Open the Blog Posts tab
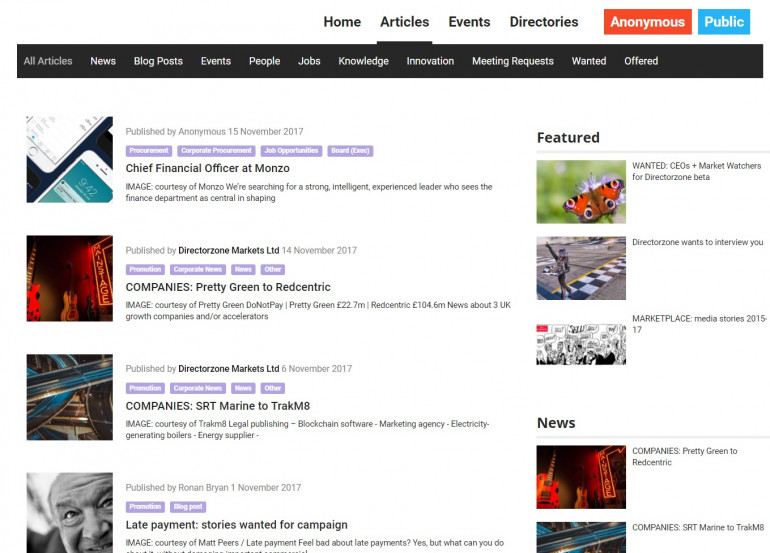The height and width of the screenshot is (553, 770). pos(158,61)
